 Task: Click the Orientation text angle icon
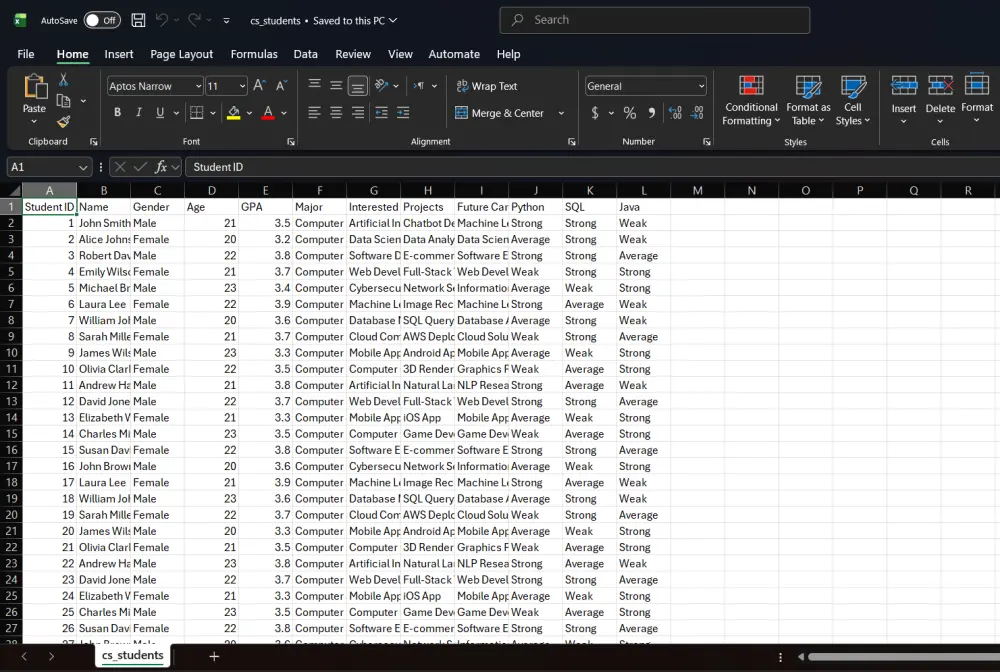(381, 85)
